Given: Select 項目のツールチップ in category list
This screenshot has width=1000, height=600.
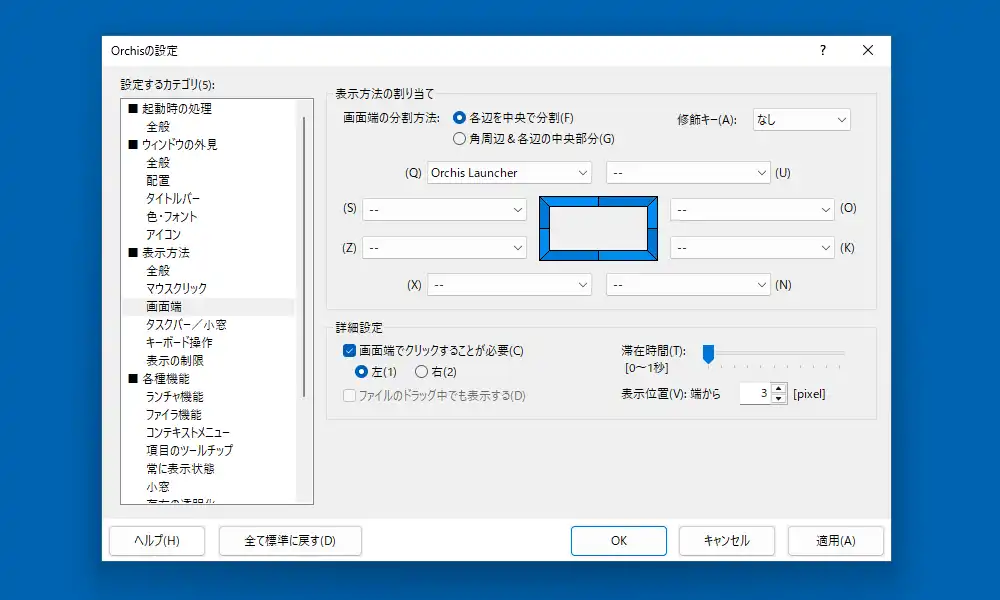Looking at the screenshot, I should coord(189,450).
